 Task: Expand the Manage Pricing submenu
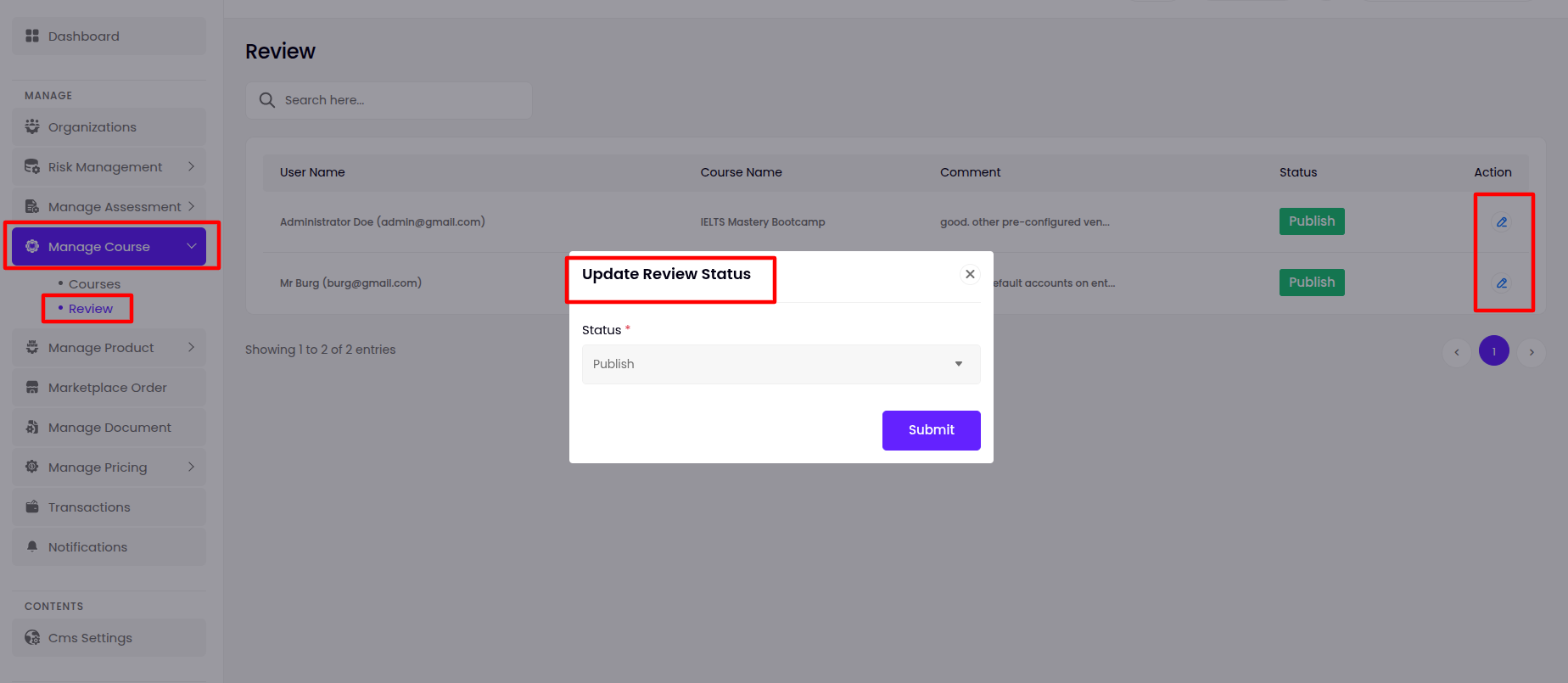191,467
